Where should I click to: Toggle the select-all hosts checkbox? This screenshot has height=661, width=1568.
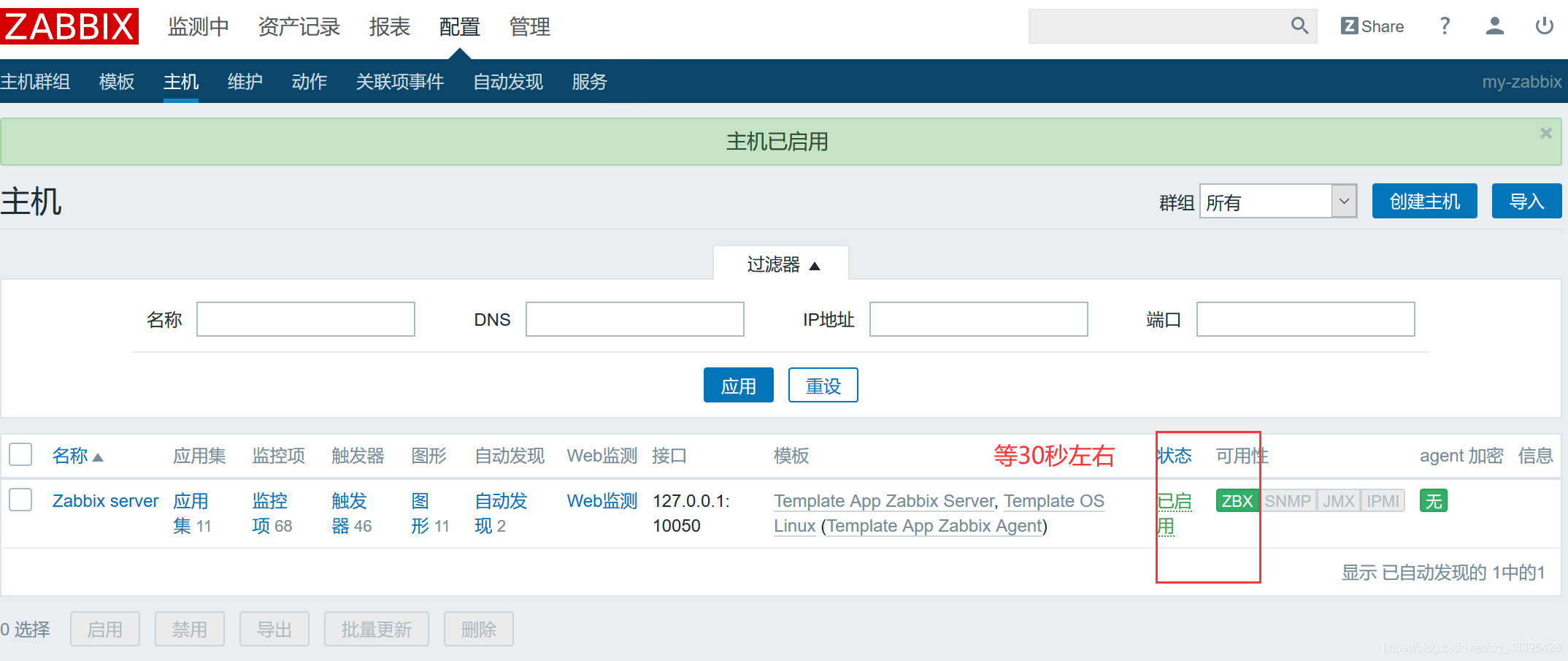20,454
